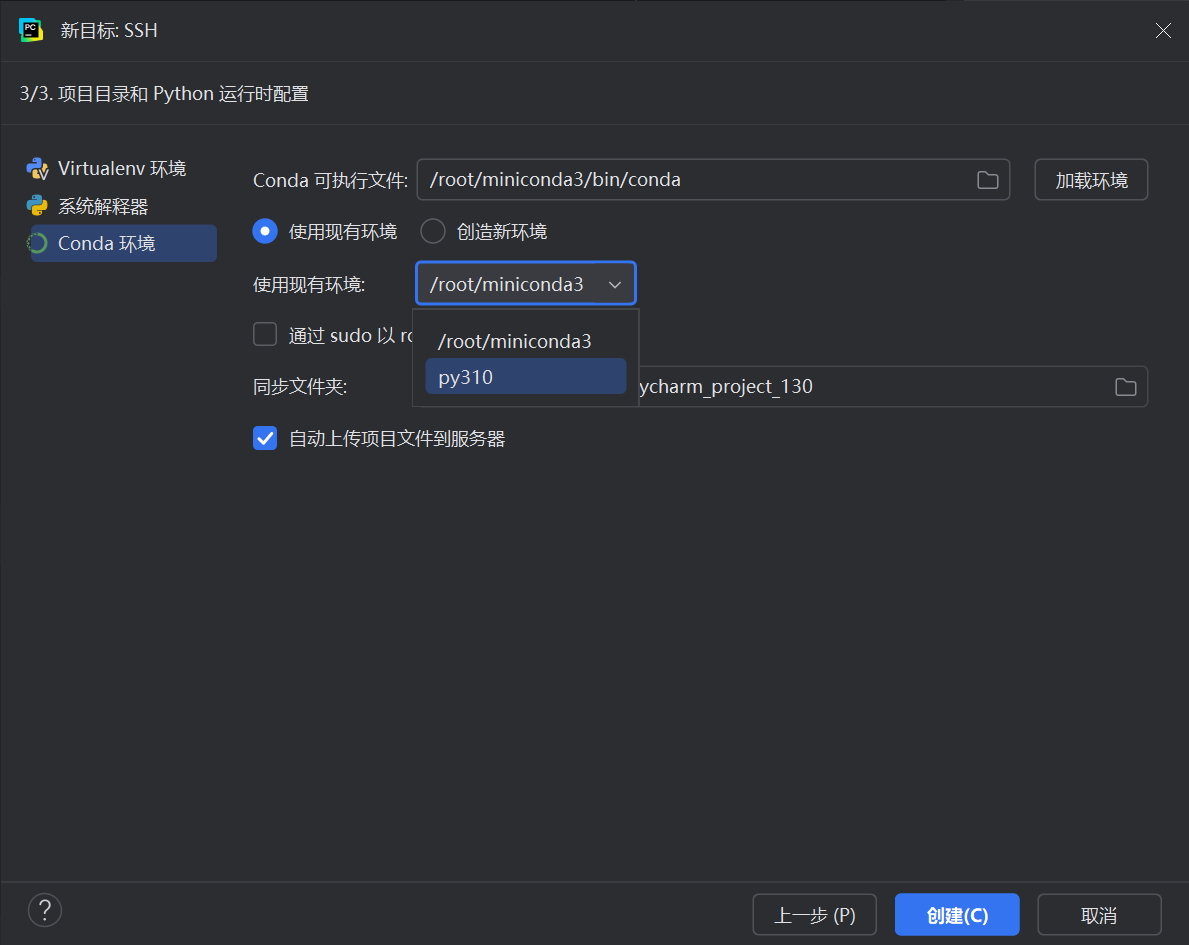Close the 新目标: SSH dialog
The height and width of the screenshot is (945, 1189).
(1163, 30)
